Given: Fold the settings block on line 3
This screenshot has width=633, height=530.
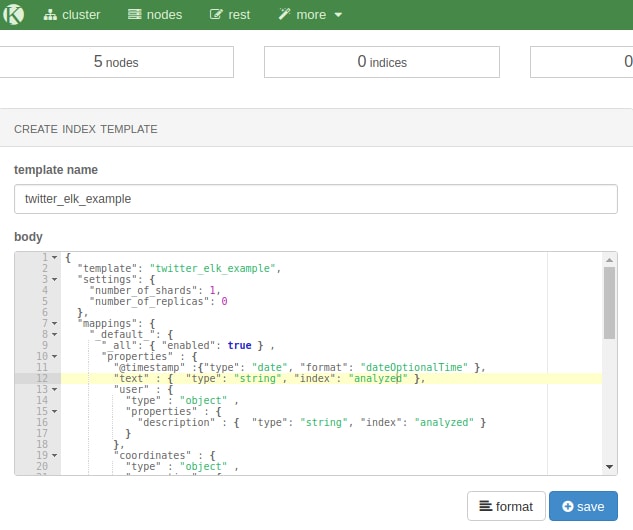Looking at the screenshot, I should 54,279.
